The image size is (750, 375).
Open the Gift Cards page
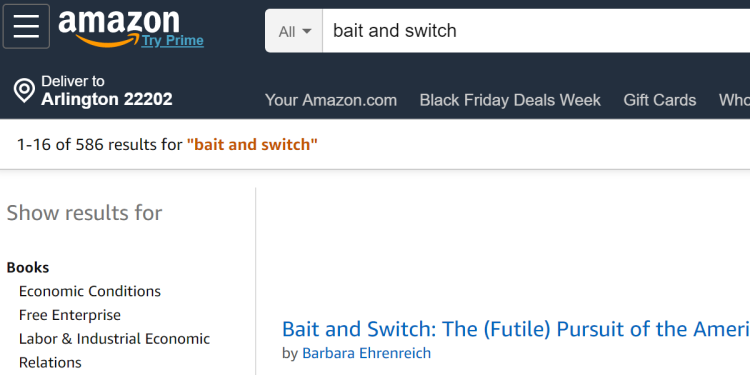[660, 100]
